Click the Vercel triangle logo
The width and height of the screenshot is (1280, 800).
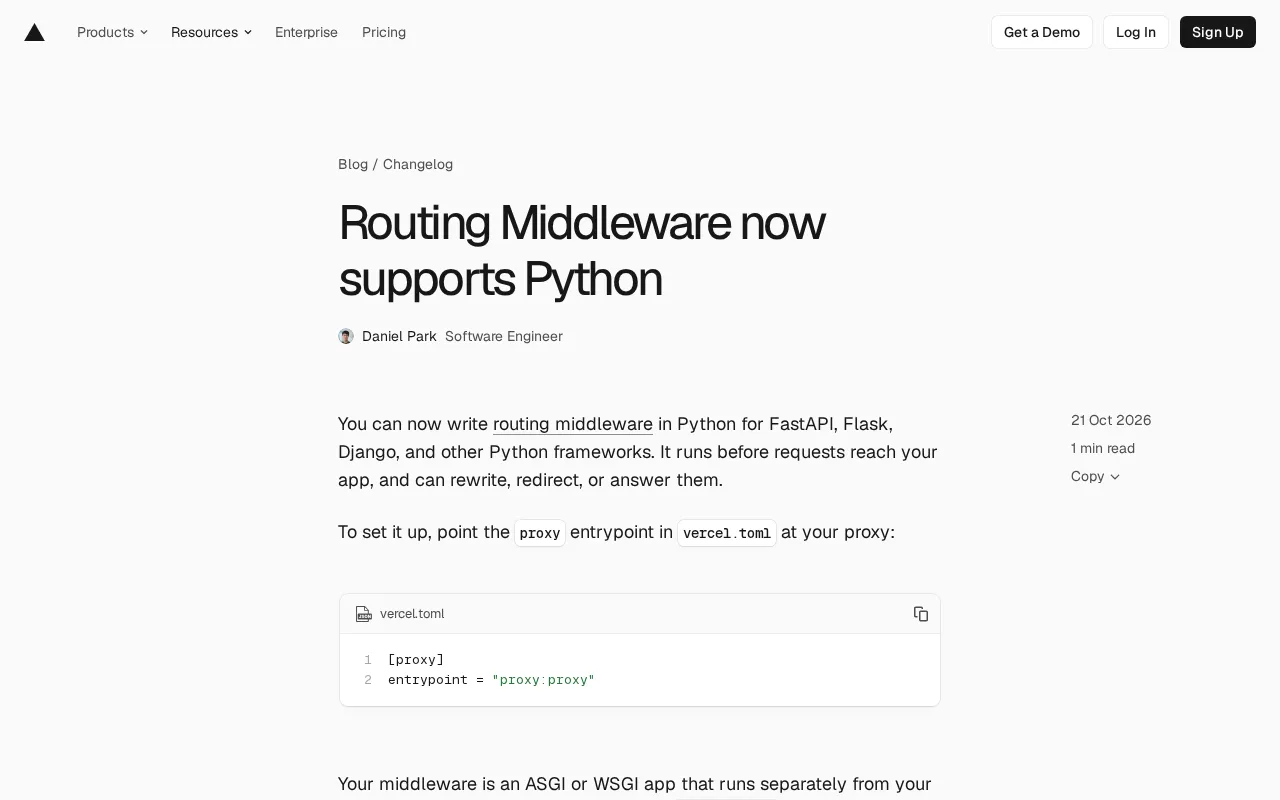tap(35, 32)
